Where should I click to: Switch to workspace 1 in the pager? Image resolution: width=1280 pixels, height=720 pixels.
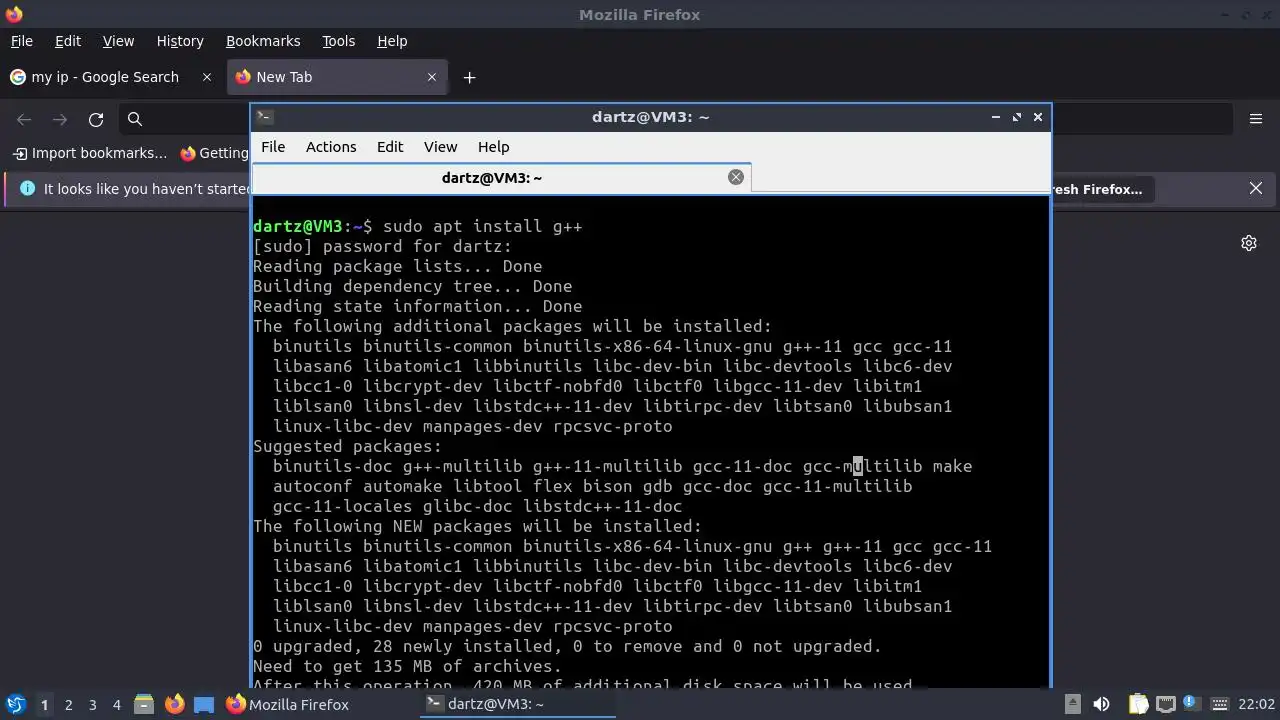(x=44, y=704)
